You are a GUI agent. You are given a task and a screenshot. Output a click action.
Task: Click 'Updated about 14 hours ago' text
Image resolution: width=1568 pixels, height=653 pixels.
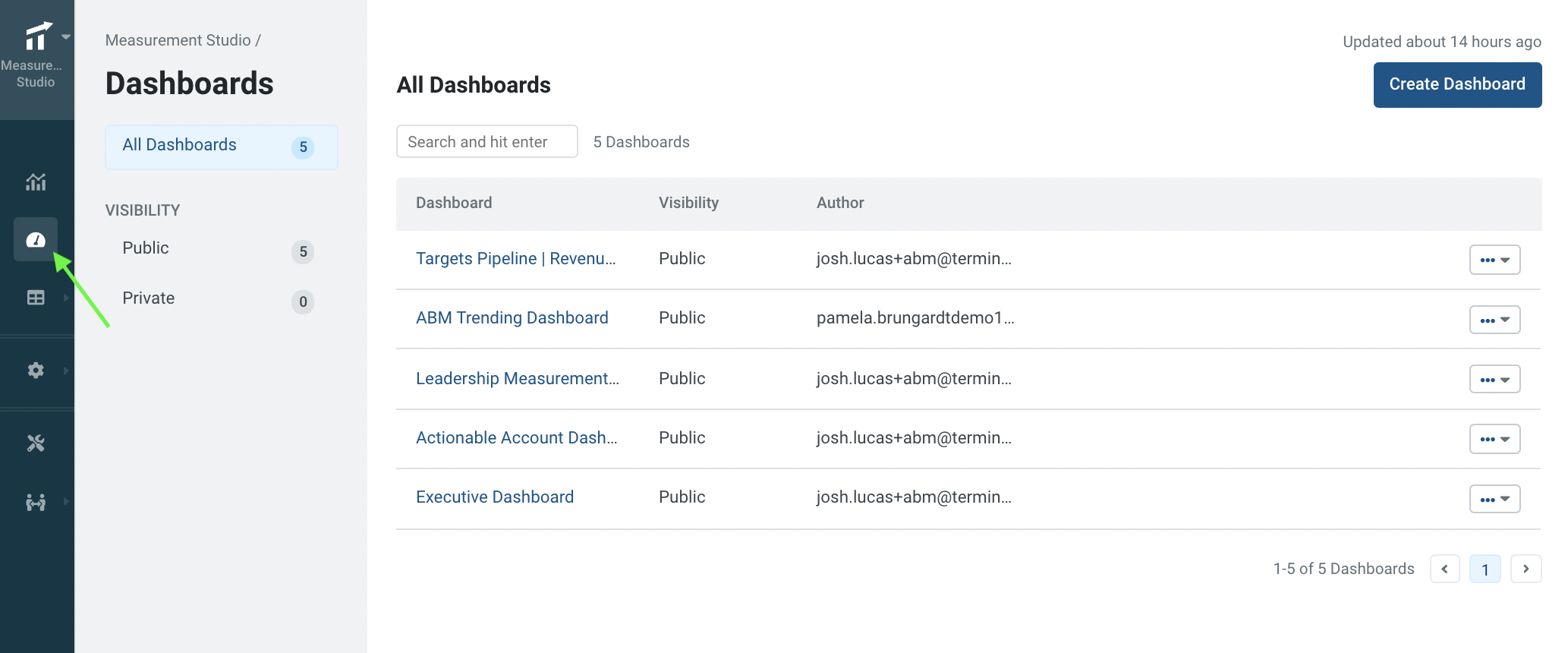click(x=1442, y=42)
